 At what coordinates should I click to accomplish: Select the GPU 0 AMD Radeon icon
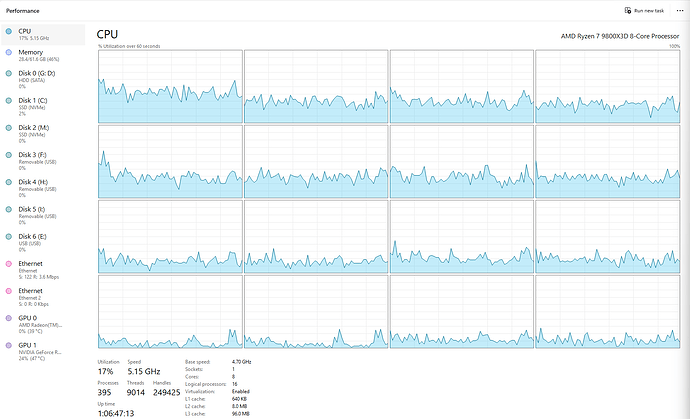pyautogui.click(x=8, y=318)
